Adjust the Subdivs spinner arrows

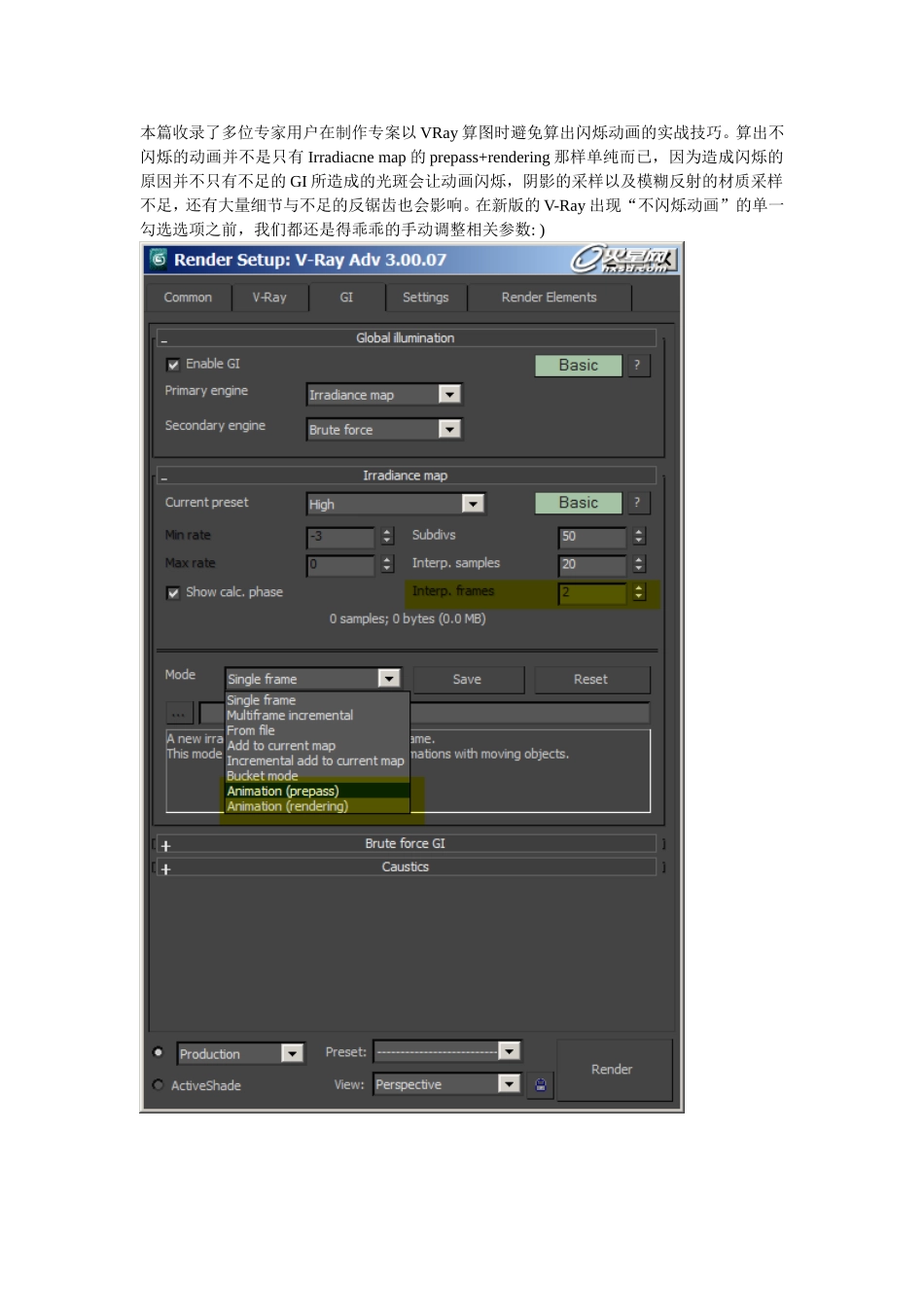coord(639,537)
